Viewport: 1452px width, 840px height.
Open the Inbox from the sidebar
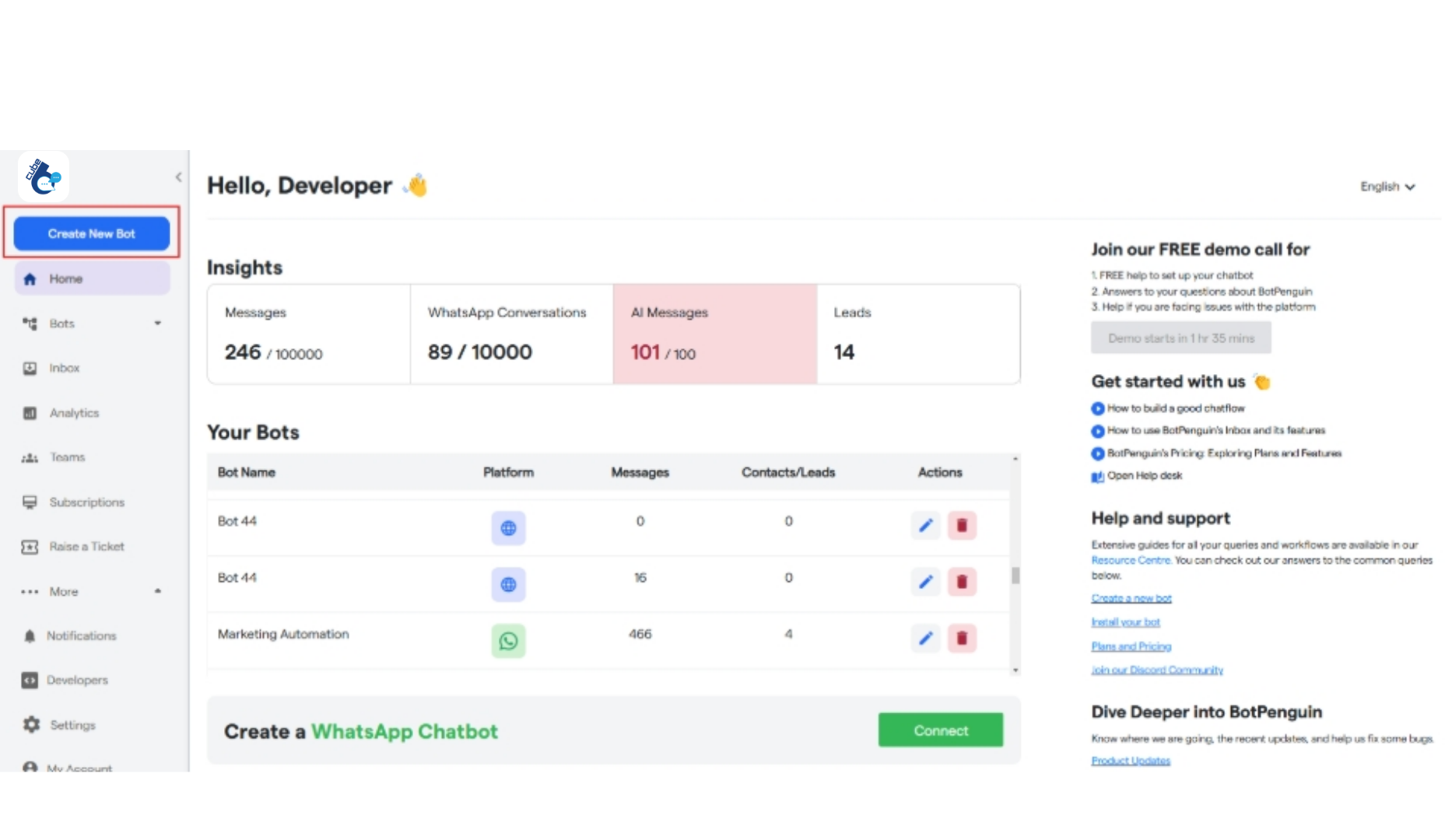30,368
